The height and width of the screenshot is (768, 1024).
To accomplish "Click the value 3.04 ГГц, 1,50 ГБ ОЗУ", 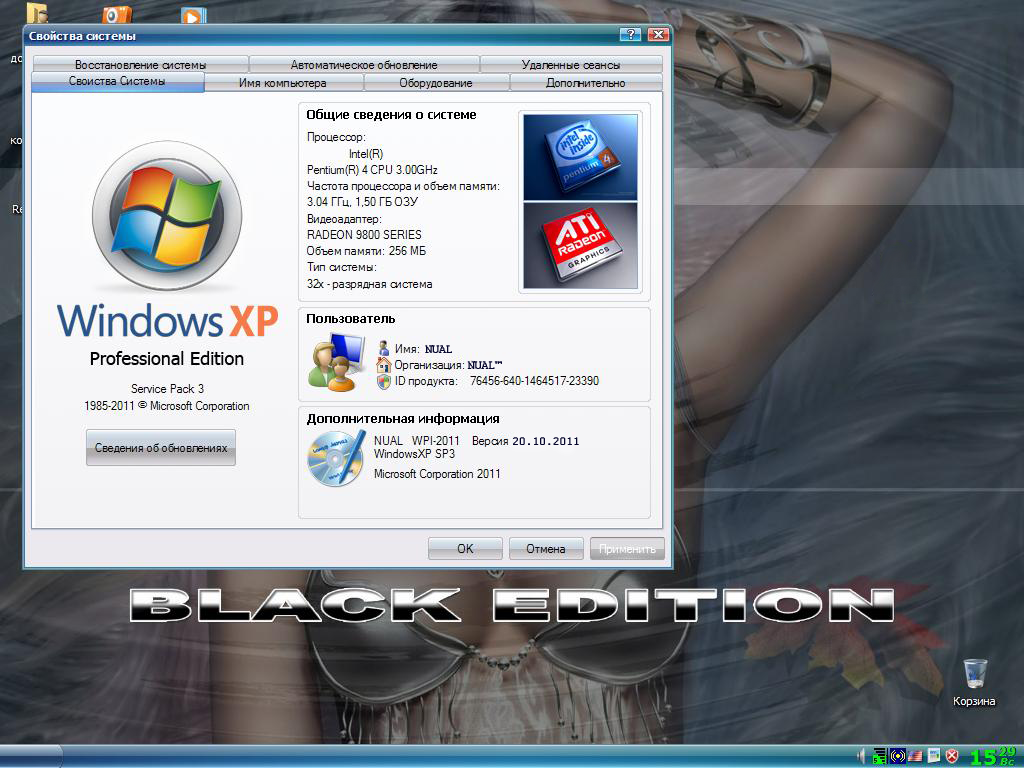I will pyautogui.click(x=362, y=202).
